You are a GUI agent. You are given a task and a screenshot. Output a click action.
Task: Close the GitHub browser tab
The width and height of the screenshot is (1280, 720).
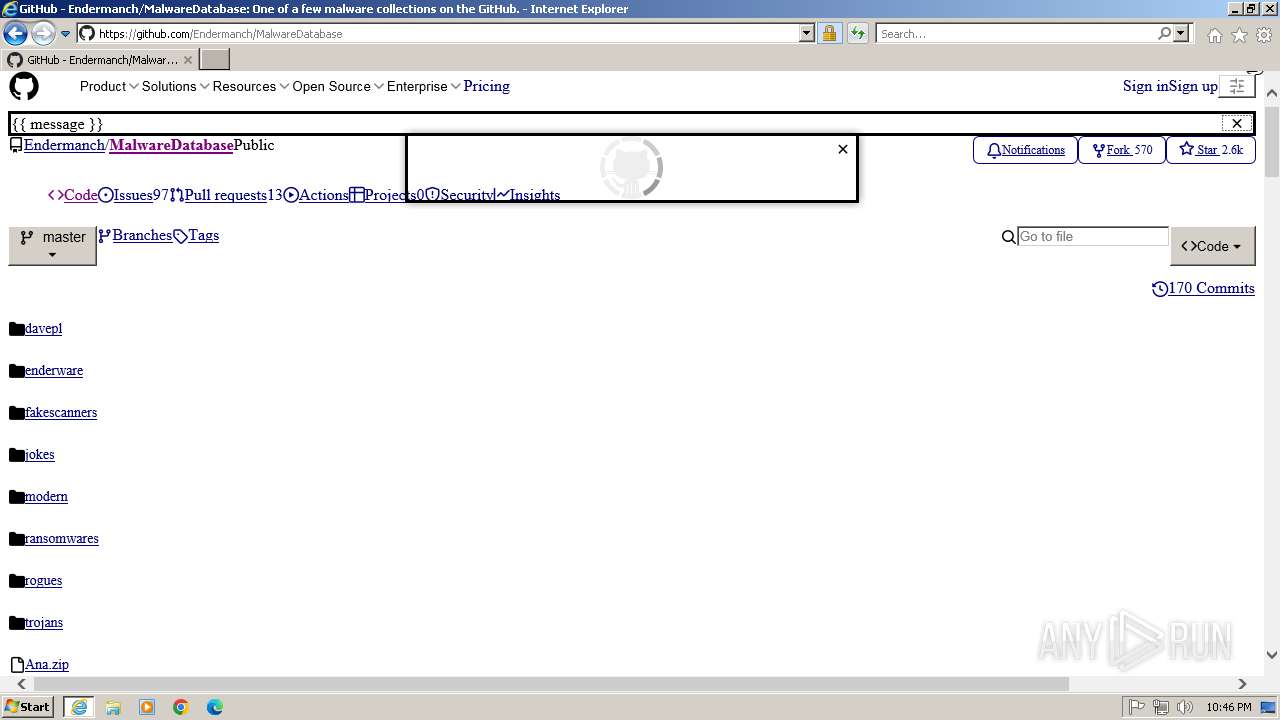click(188, 60)
